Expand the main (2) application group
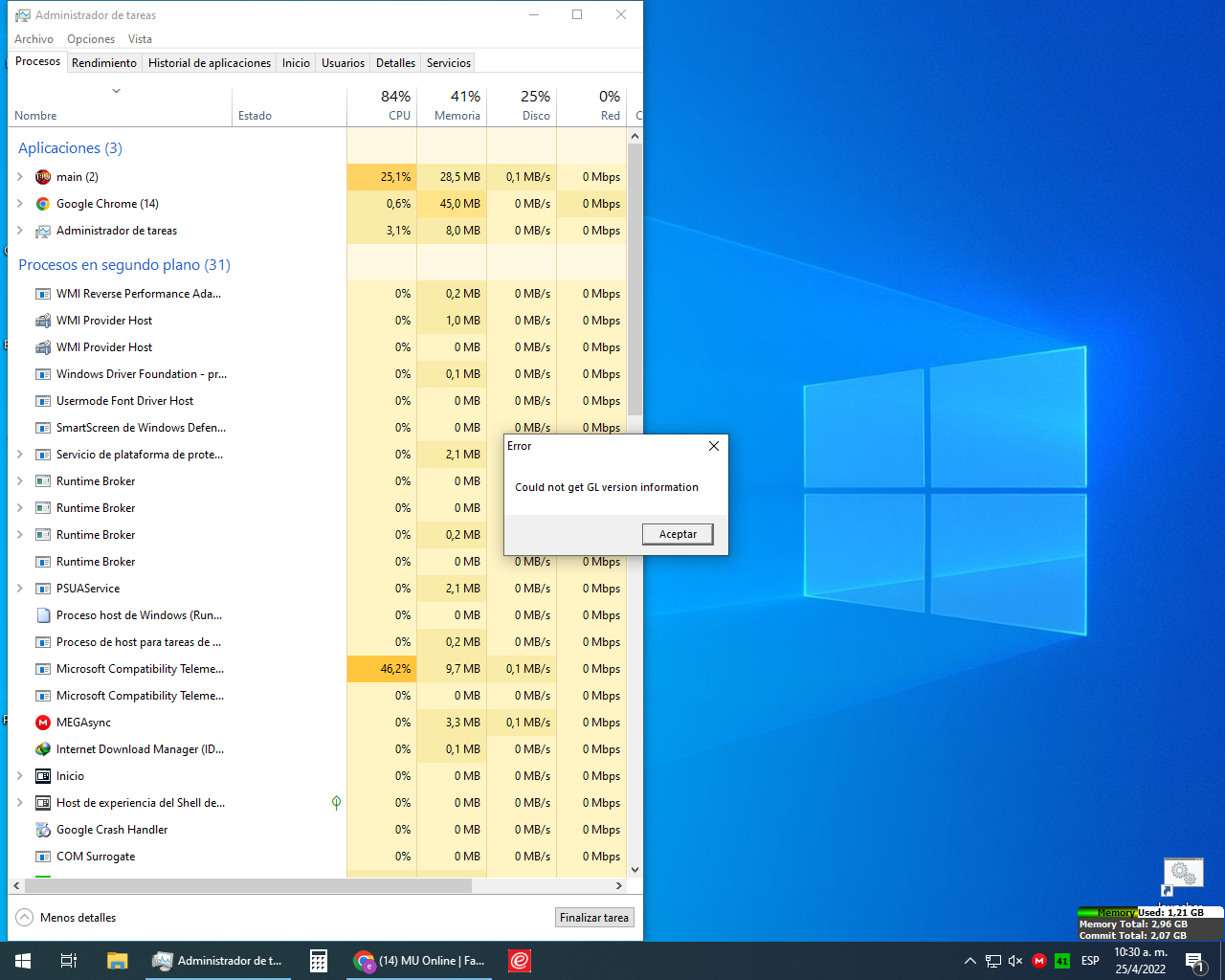The height and width of the screenshot is (980, 1225). [20, 177]
